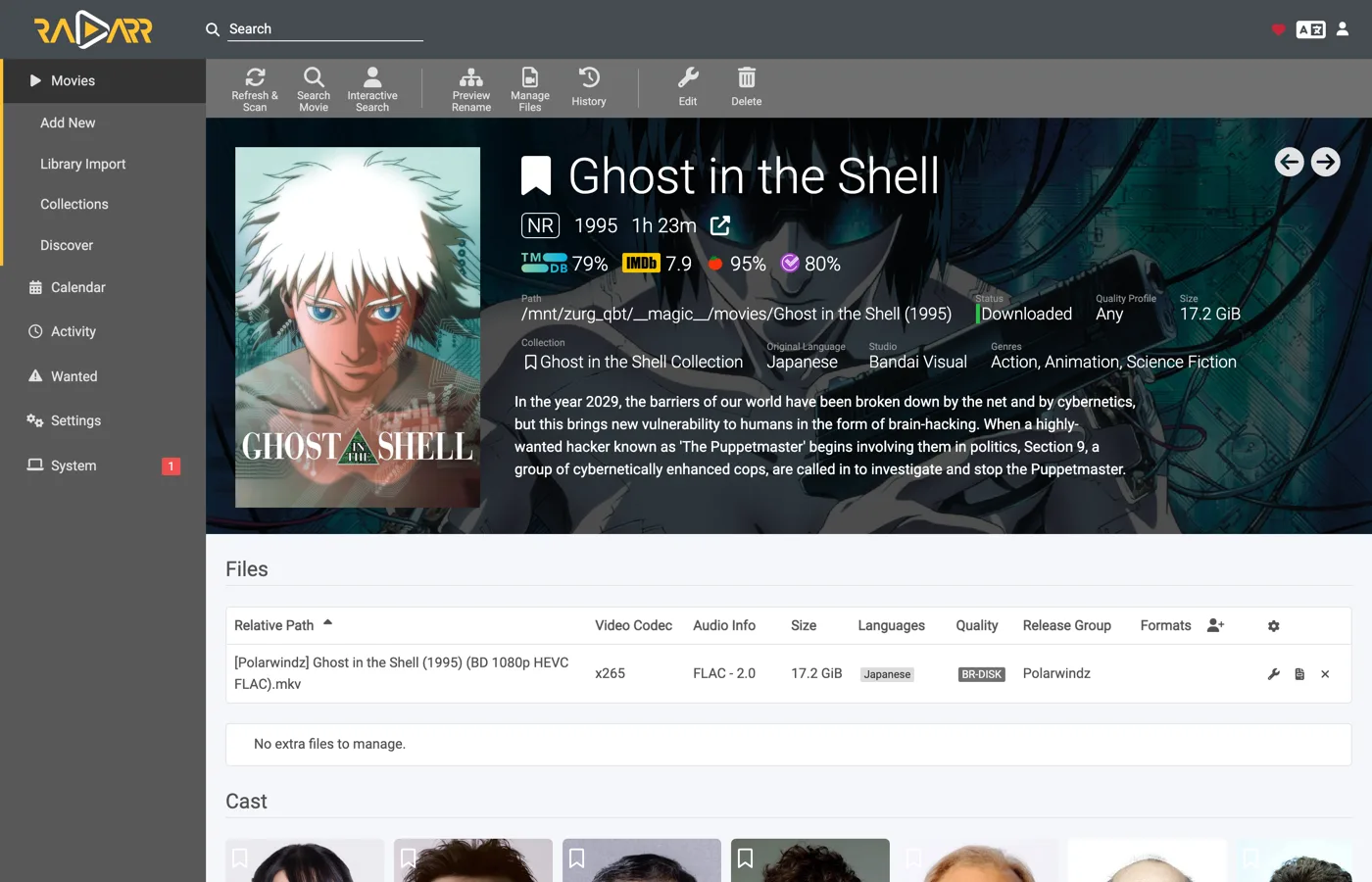
Task: Click the movie path text
Action: click(x=737, y=314)
